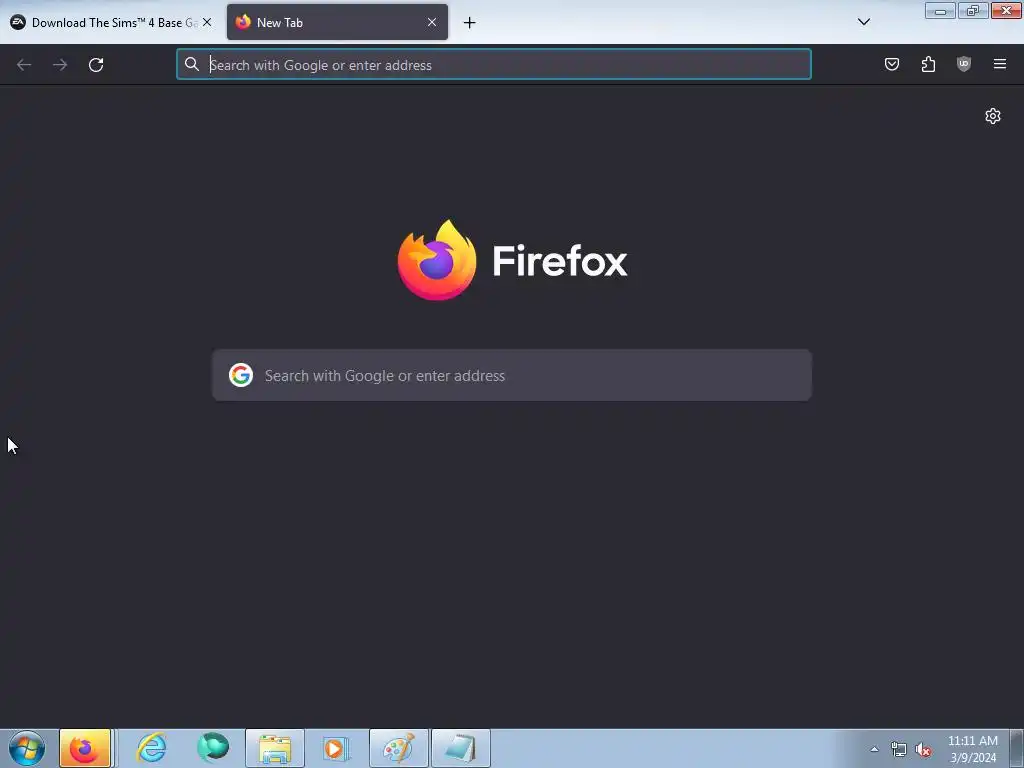Reload the current page

tap(96, 65)
